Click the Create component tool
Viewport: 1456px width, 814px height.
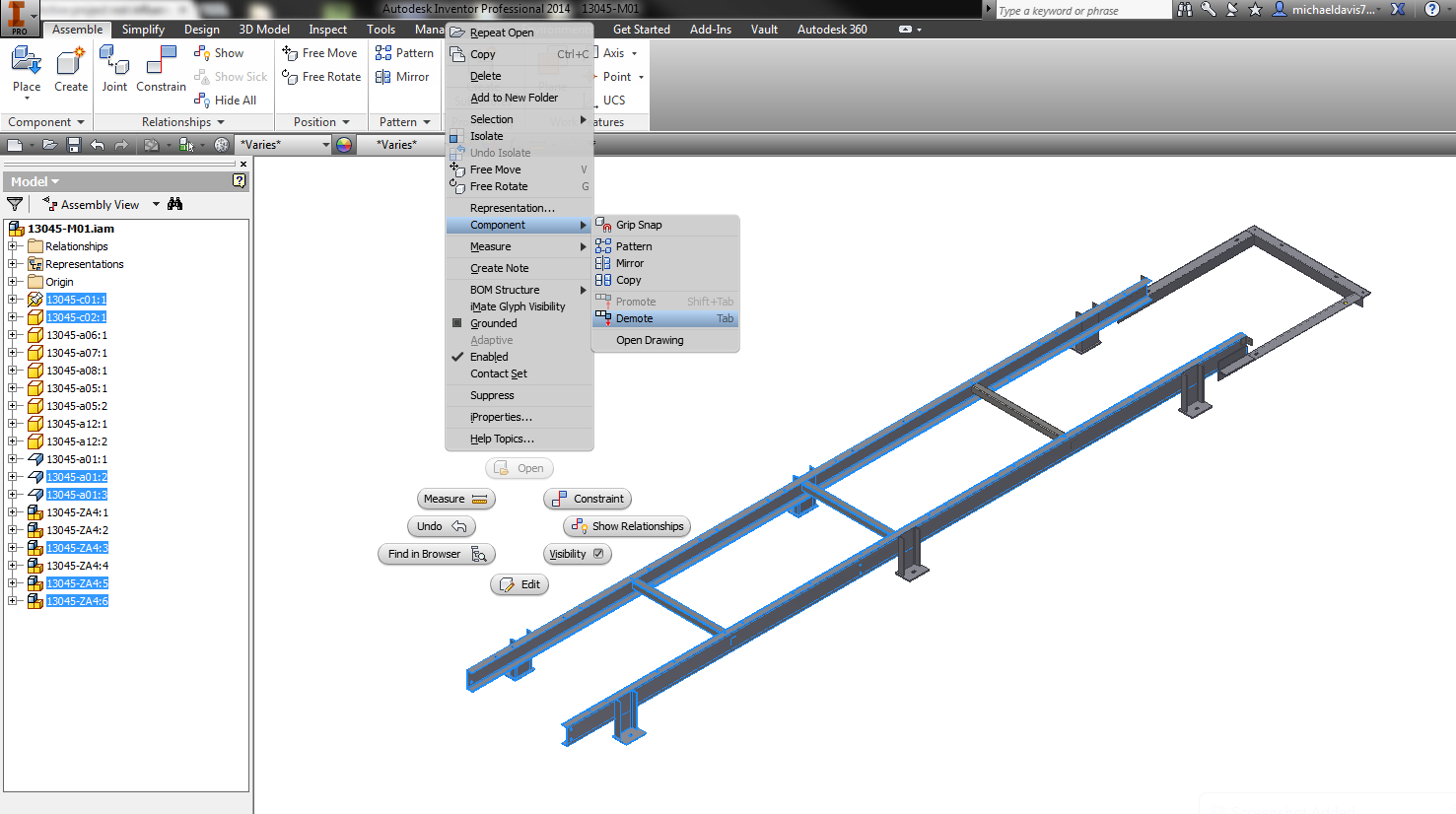click(71, 69)
